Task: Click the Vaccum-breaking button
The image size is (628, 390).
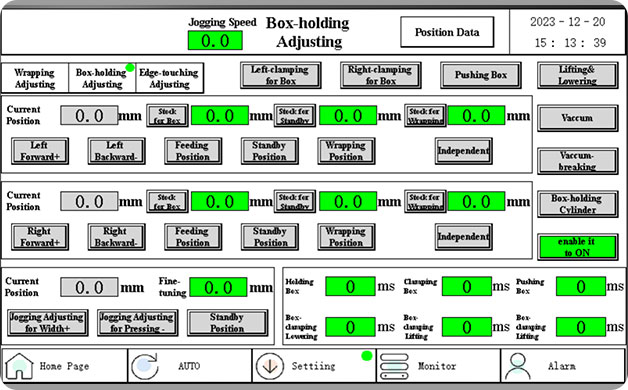Action: pyautogui.click(x=577, y=161)
